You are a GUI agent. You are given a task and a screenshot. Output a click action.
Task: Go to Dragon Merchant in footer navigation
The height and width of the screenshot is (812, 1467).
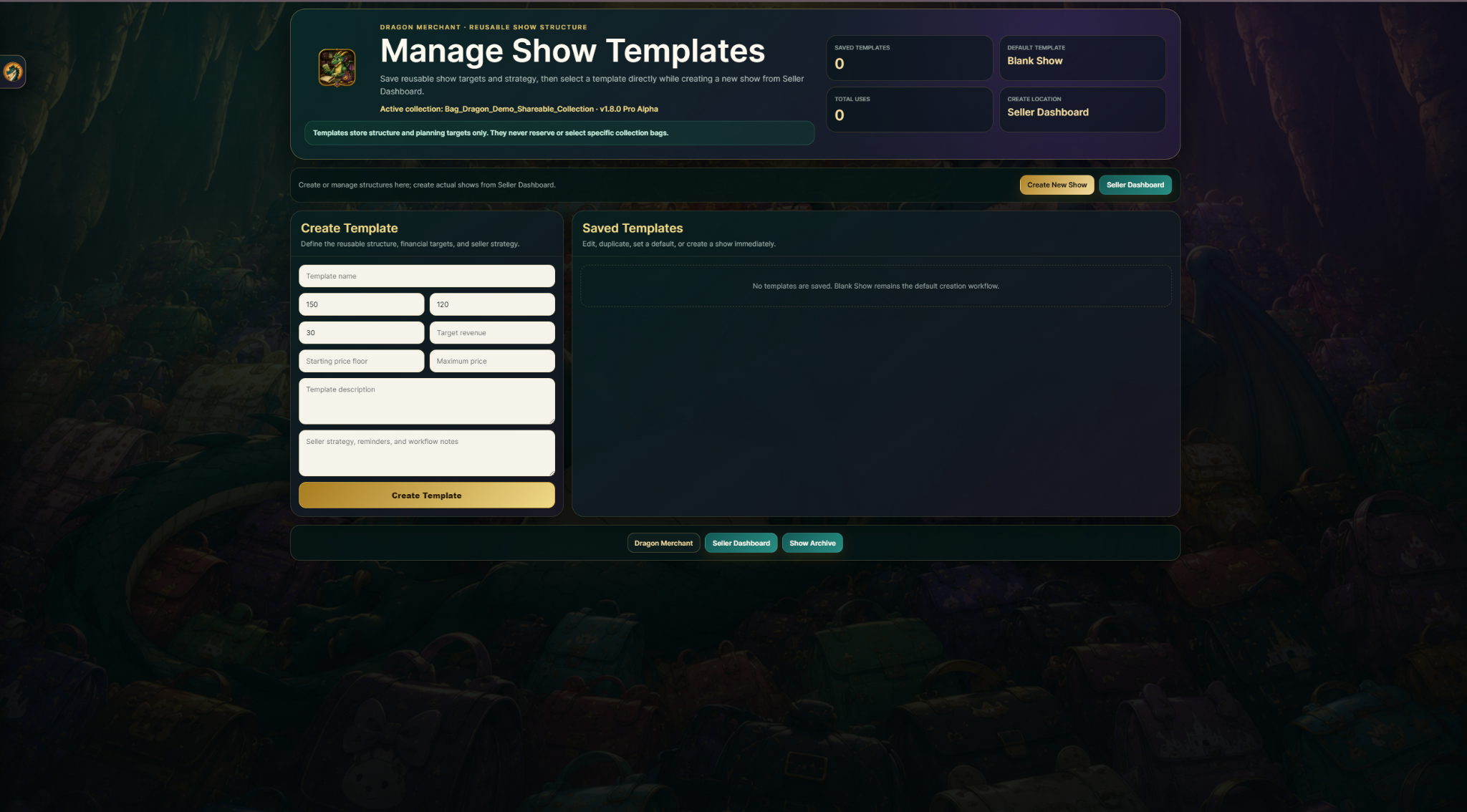663,543
